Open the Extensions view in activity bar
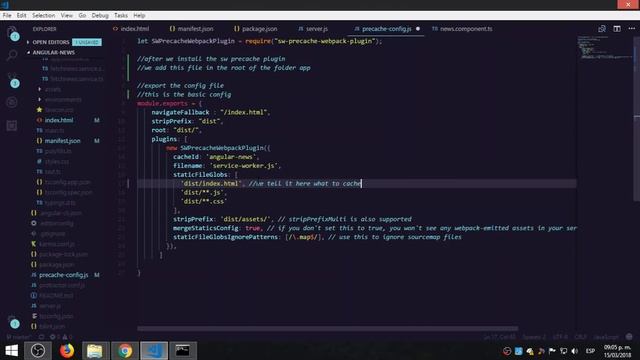This screenshot has height=360, width=640. 12,125
